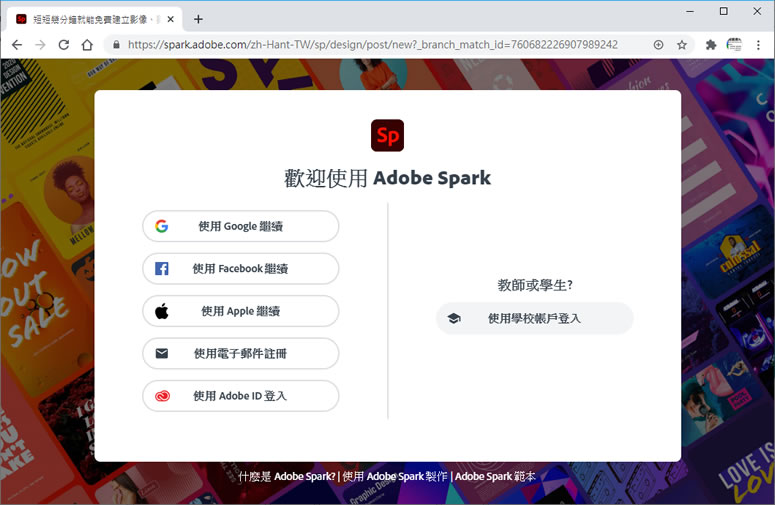
Task: Open a new browser tab
Action: coord(198,19)
